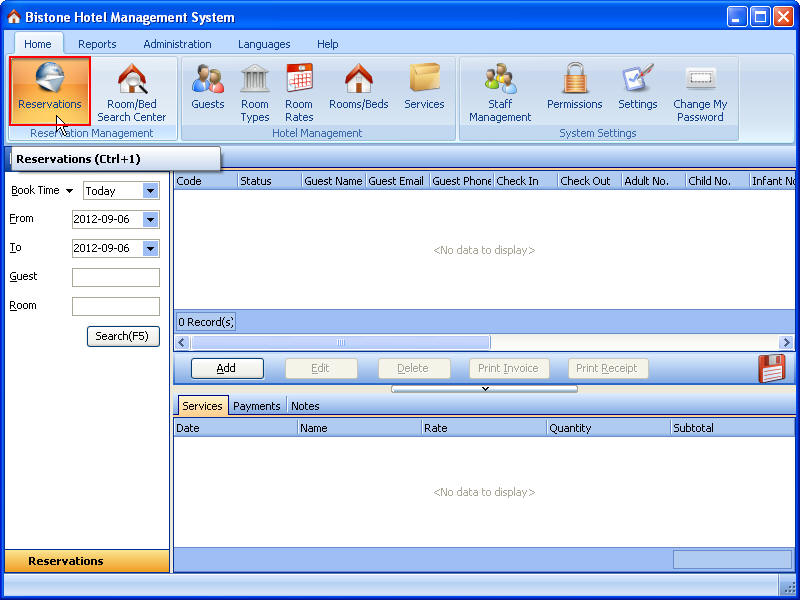Open the From date picker dropdown
Image resolution: width=800 pixels, height=600 pixels.
151,220
